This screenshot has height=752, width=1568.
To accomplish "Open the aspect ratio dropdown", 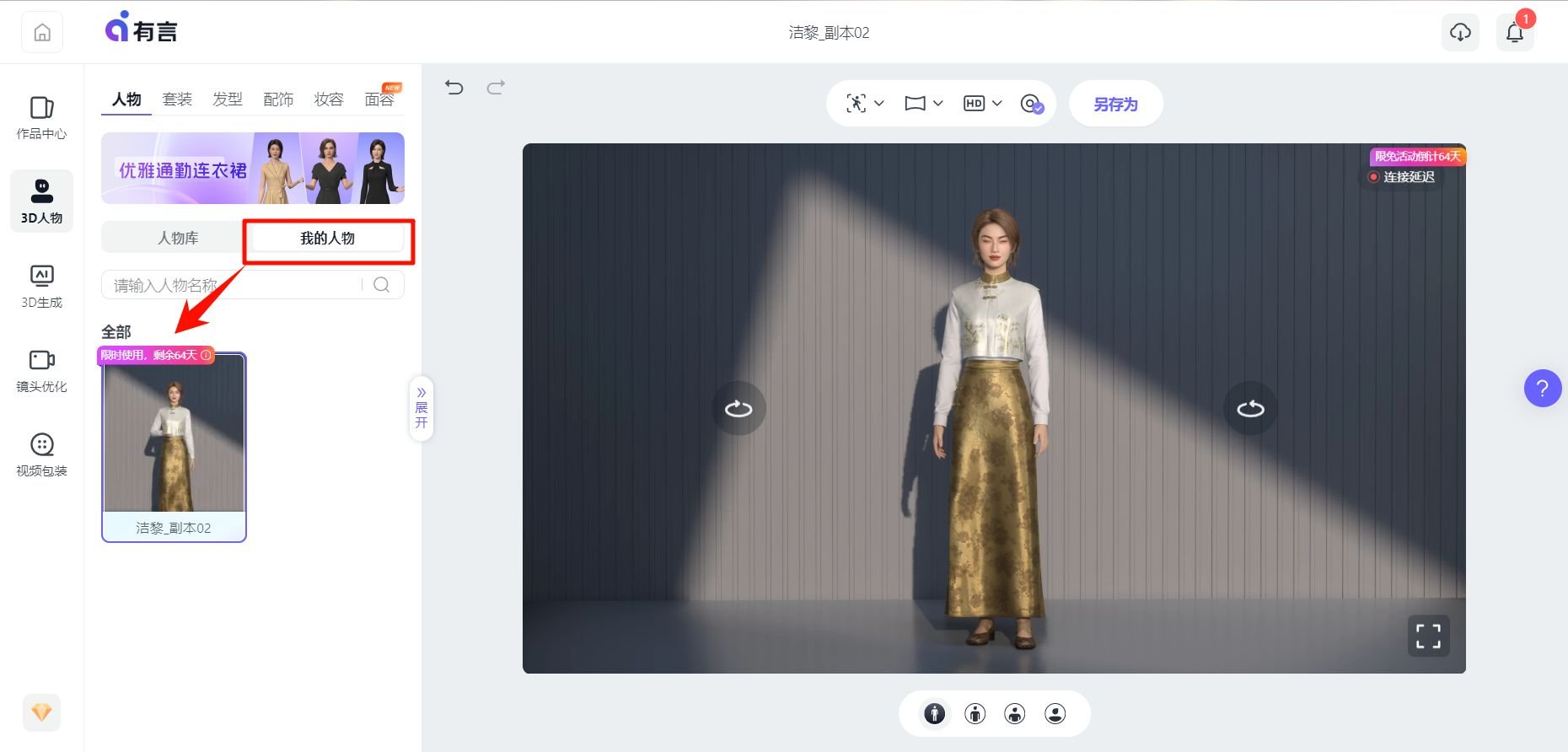I will tap(923, 103).
